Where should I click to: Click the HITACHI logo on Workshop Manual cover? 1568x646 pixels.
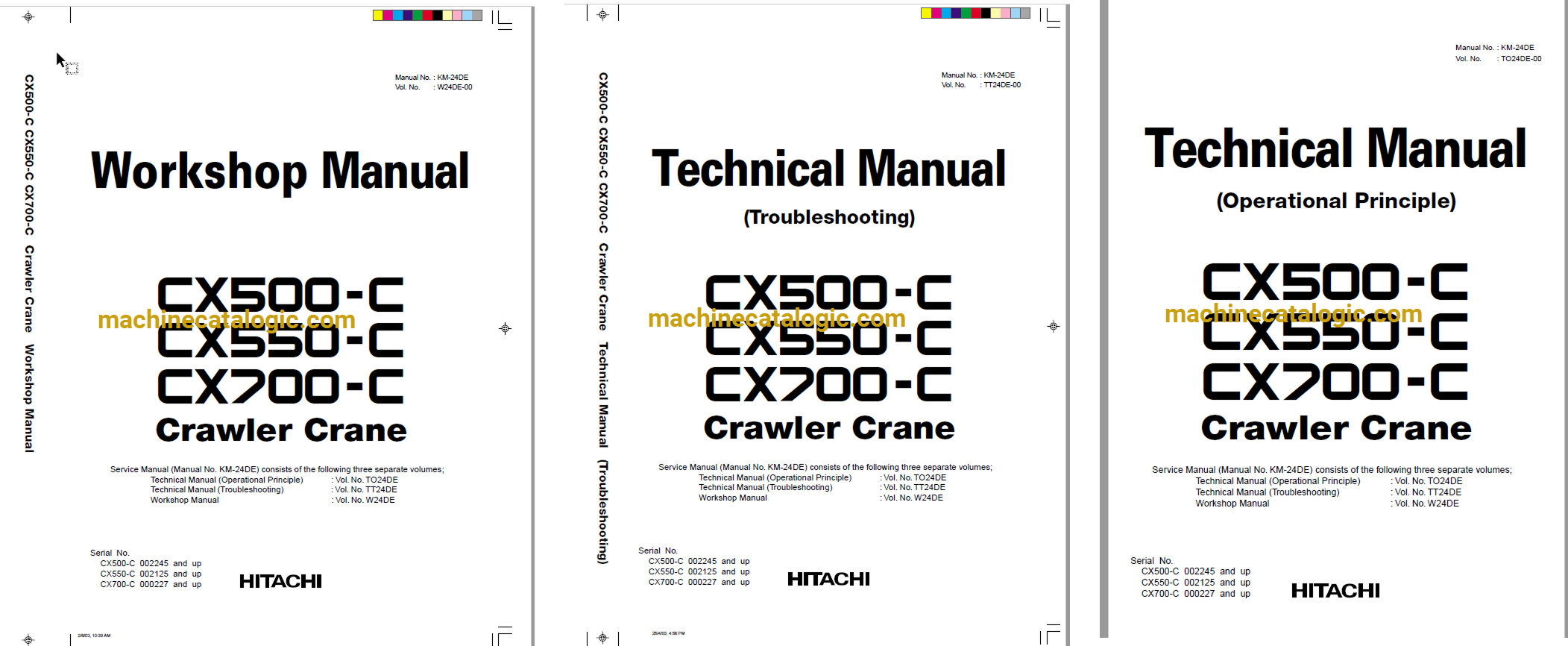coord(280,581)
